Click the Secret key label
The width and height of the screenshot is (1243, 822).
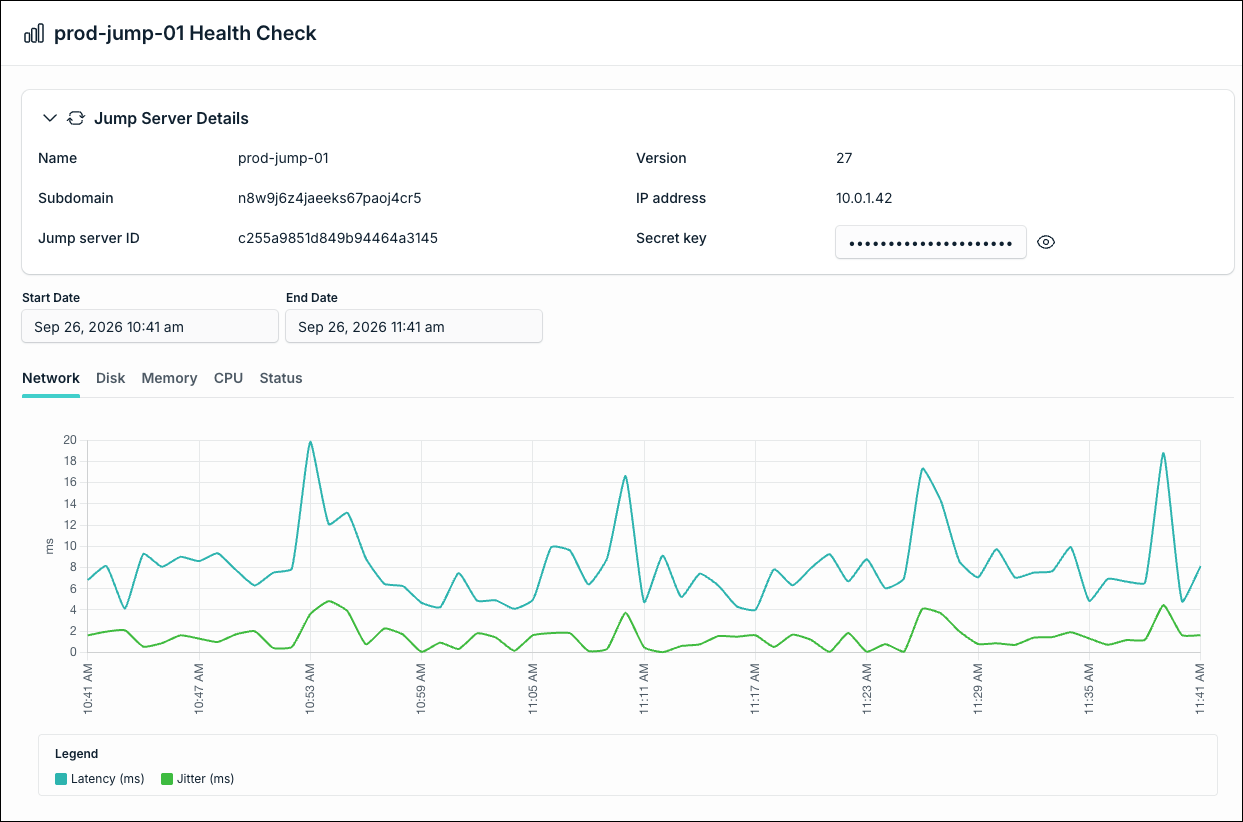(671, 238)
